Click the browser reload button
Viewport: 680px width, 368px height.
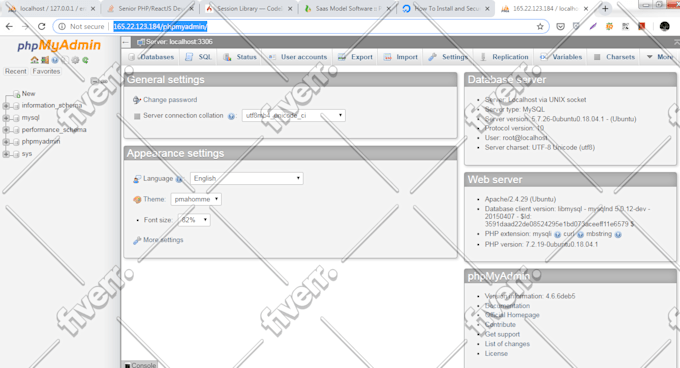click(x=42, y=26)
